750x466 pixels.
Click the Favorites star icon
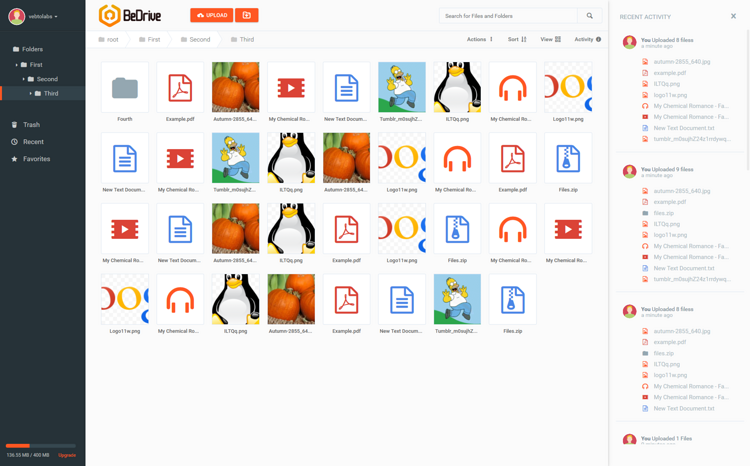(x=14, y=159)
